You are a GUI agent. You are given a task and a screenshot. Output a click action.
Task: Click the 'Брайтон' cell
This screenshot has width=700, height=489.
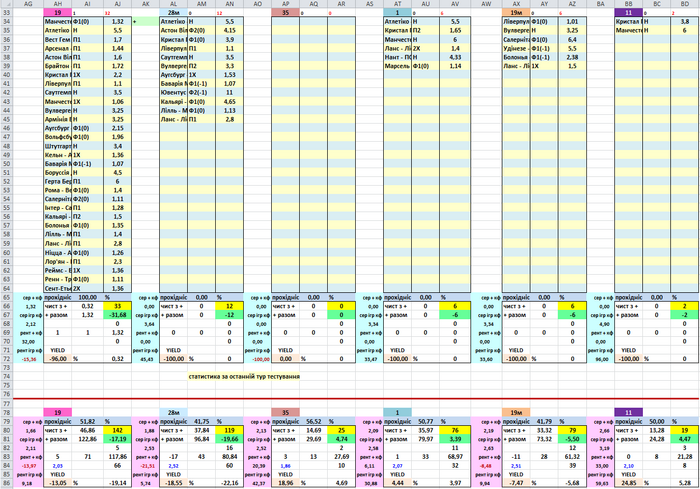[x=58, y=66]
